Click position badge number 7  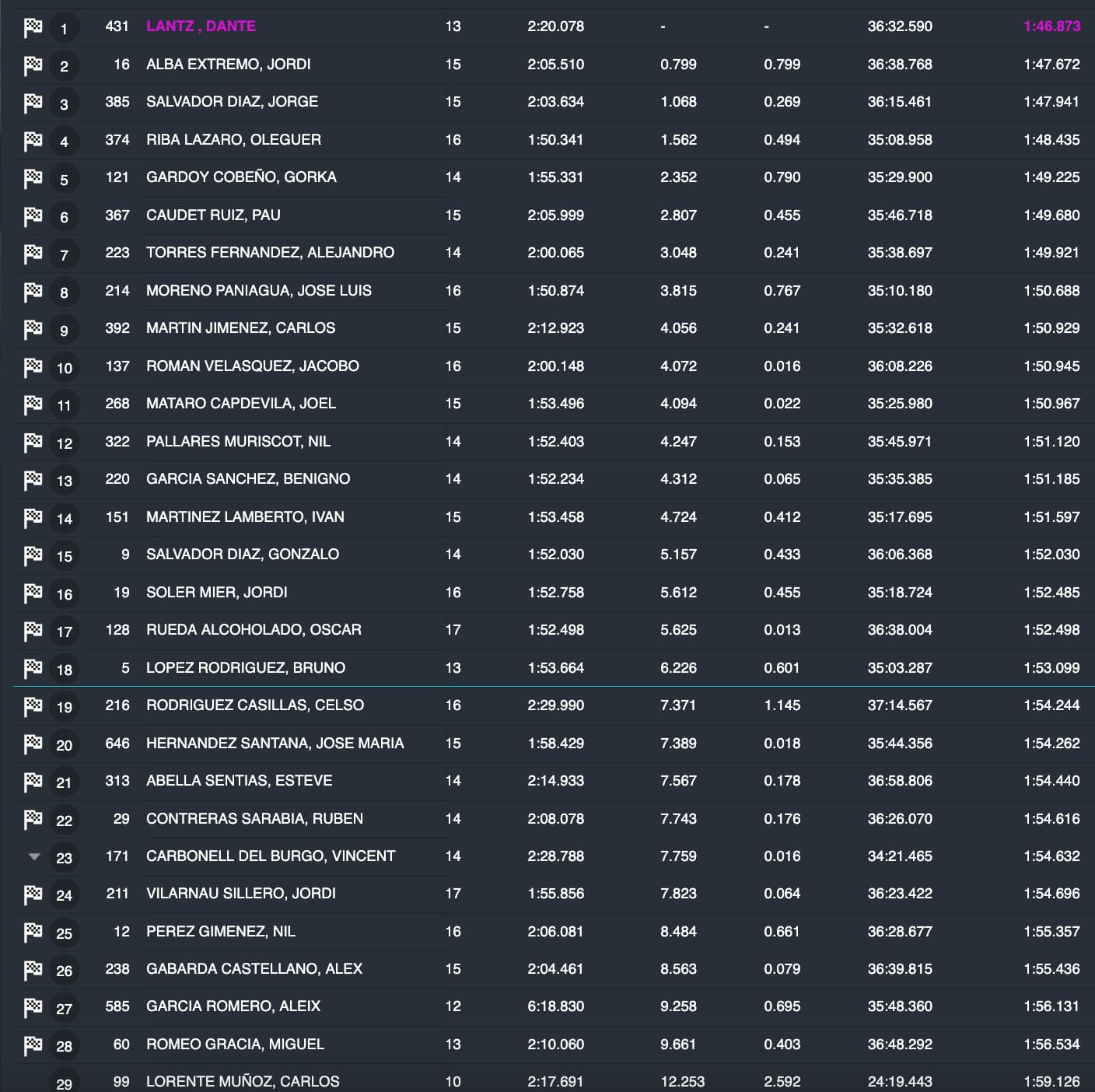tap(64, 254)
